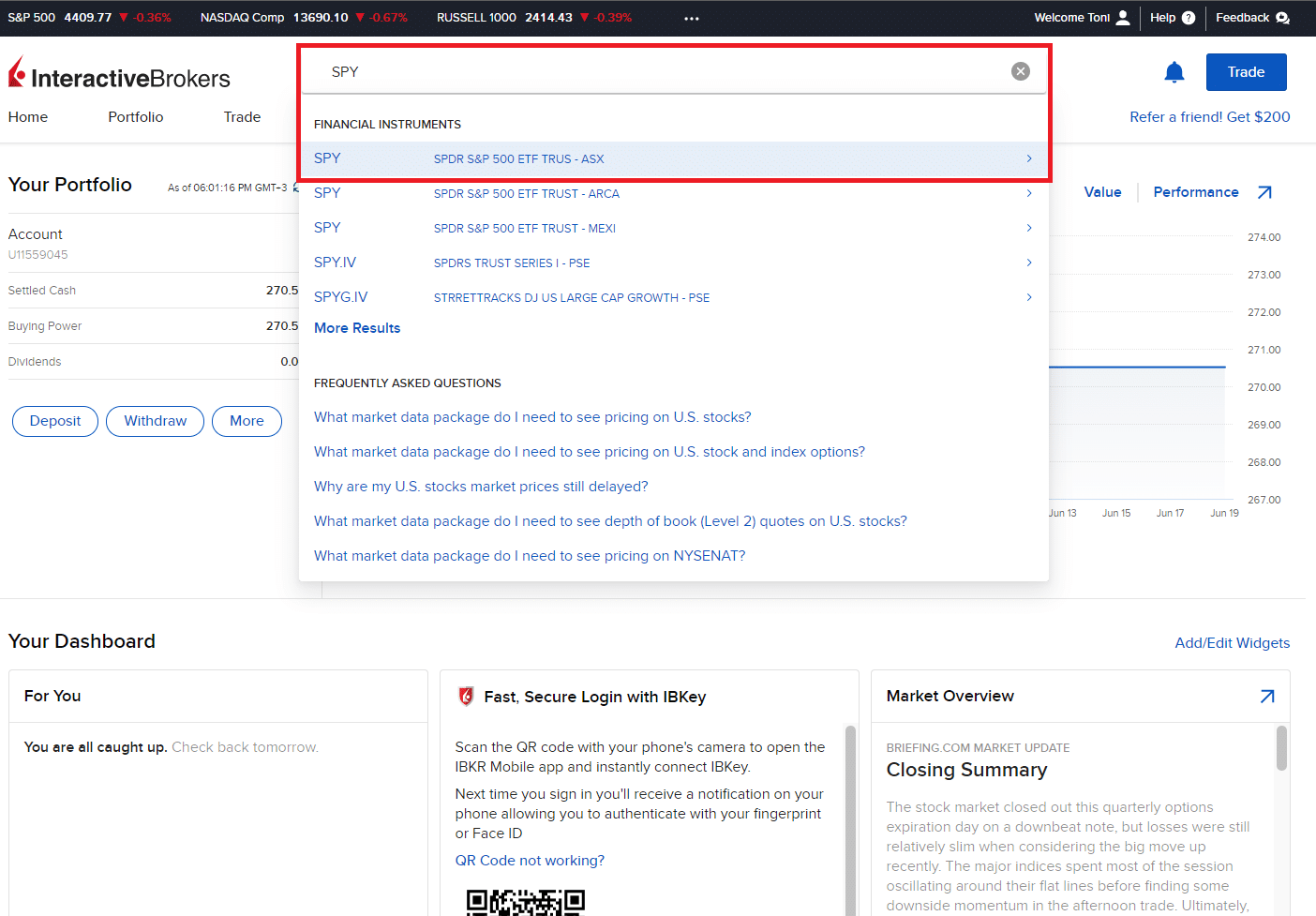The width and height of the screenshot is (1316, 916).
Task: Open the notifications bell
Action: pyautogui.click(x=1174, y=72)
